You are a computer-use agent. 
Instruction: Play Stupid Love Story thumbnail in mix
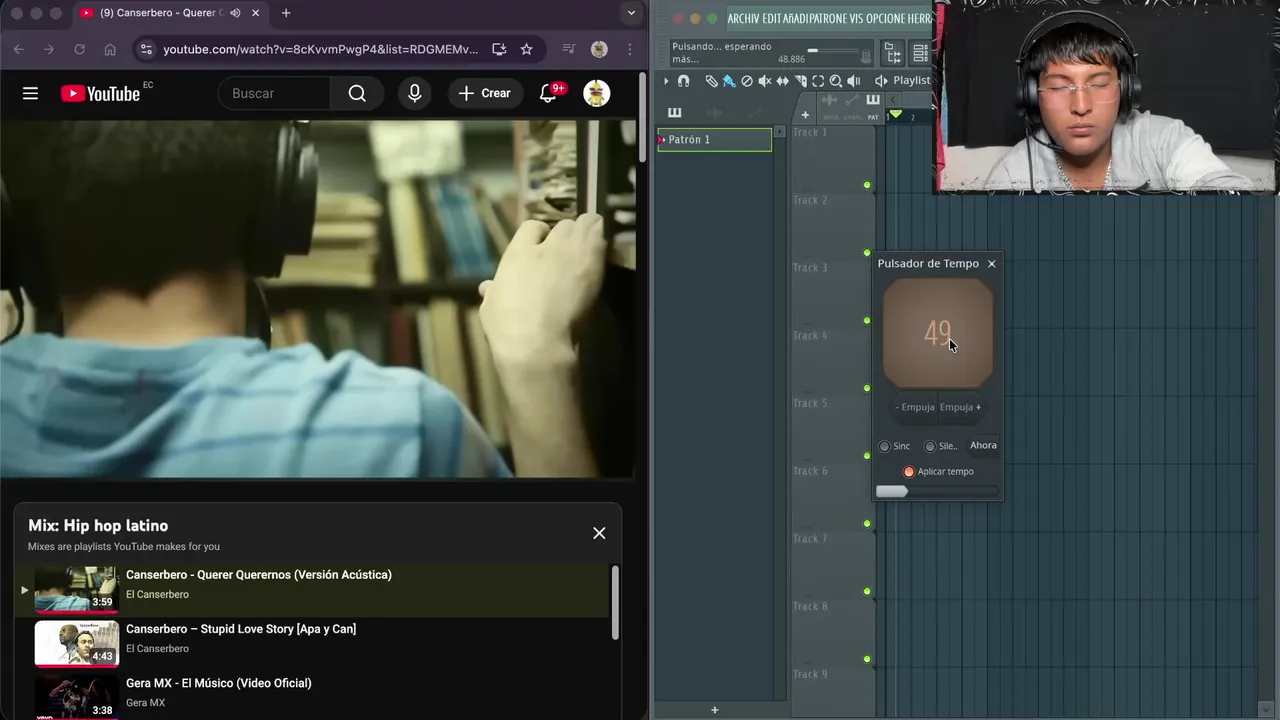point(77,643)
